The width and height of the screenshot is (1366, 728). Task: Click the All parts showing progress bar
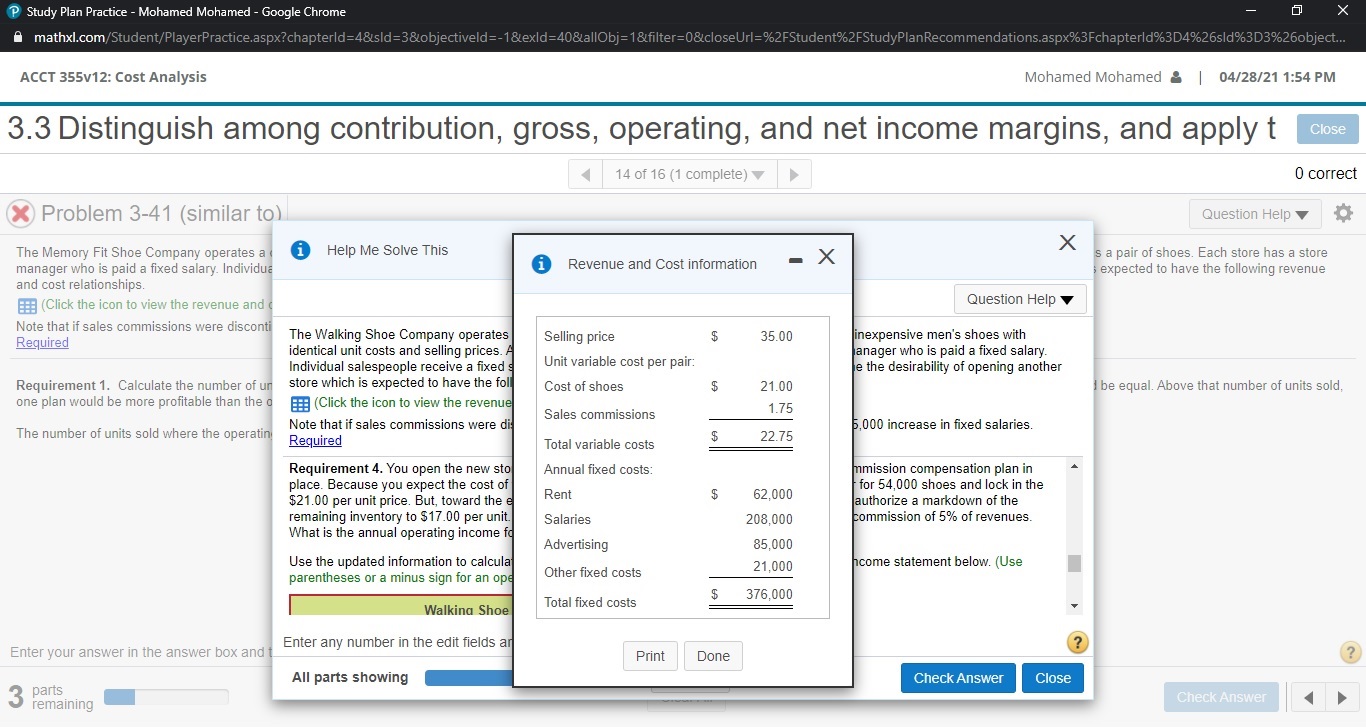click(x=469, y=678)
